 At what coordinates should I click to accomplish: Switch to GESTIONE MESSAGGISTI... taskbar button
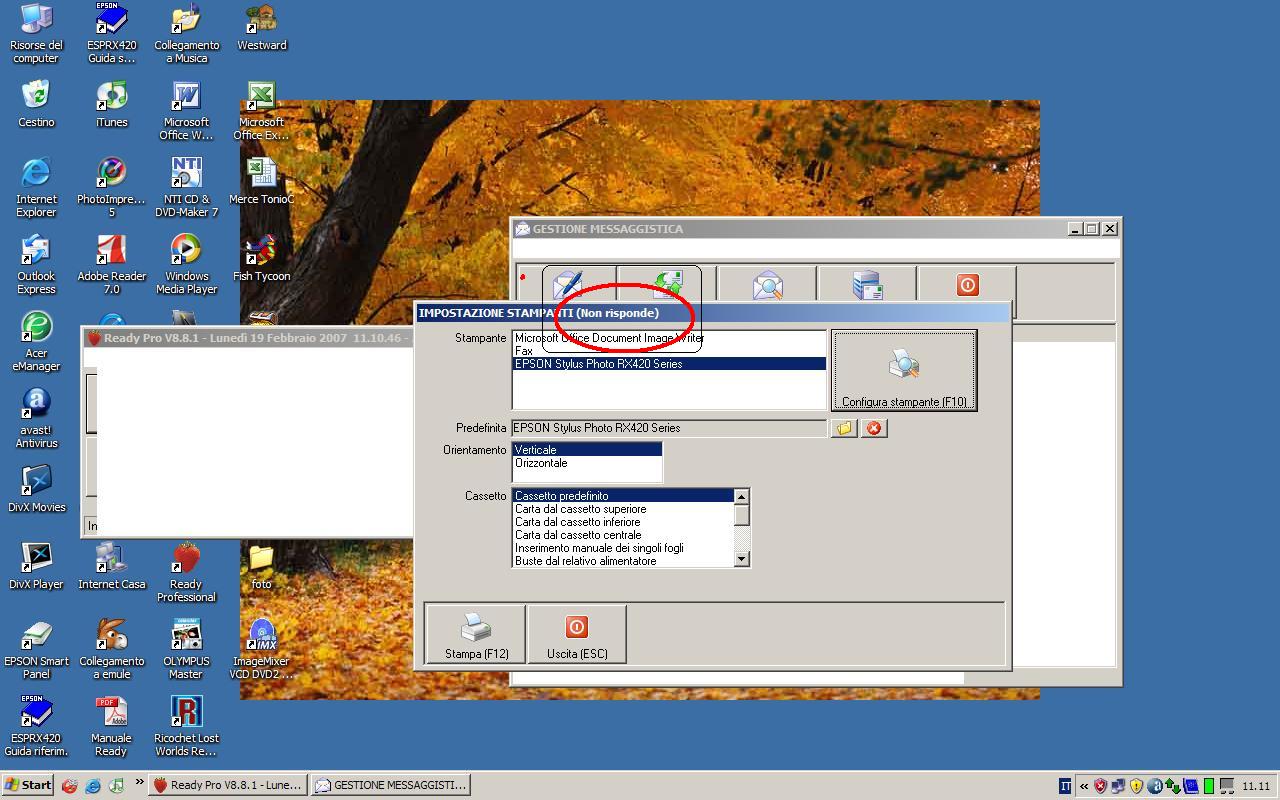pos(390,785)
